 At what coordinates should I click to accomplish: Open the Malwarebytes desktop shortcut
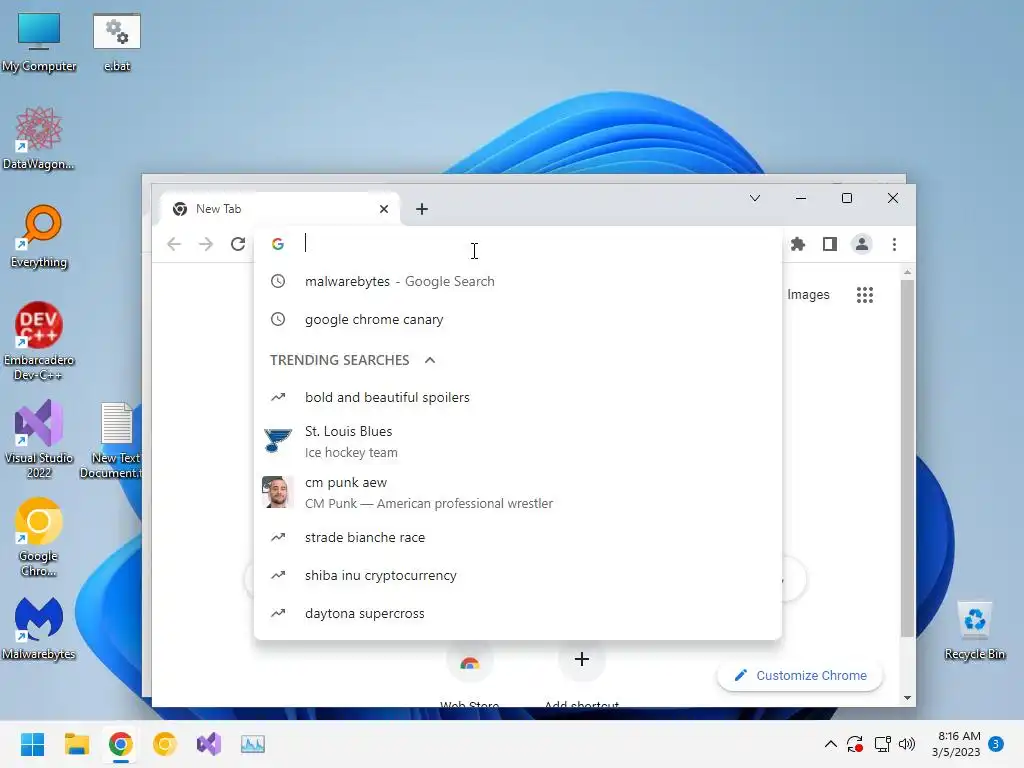click(x=39, y=628)
